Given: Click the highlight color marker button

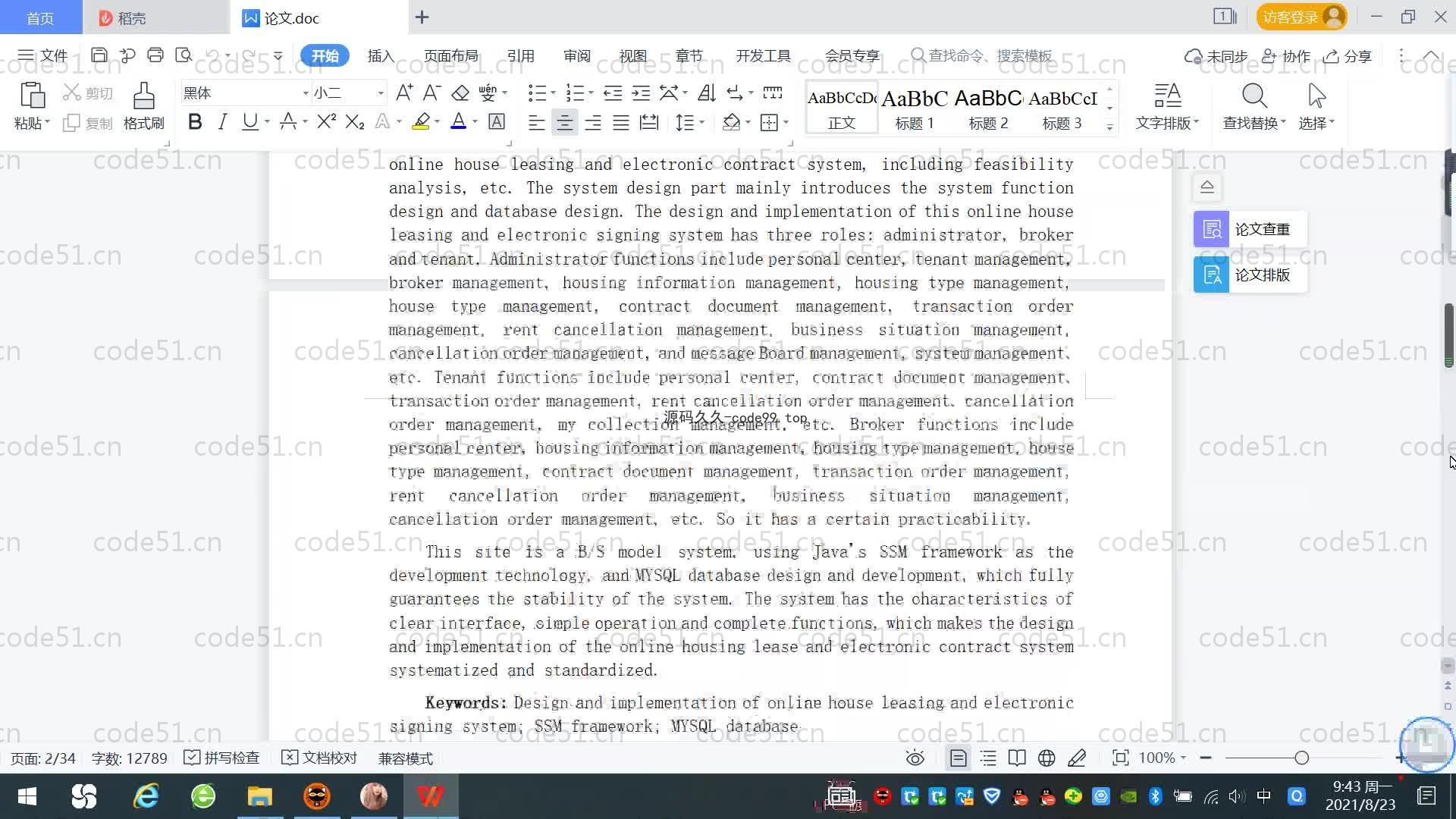Looking at the screenshot, I should [421, 121].
